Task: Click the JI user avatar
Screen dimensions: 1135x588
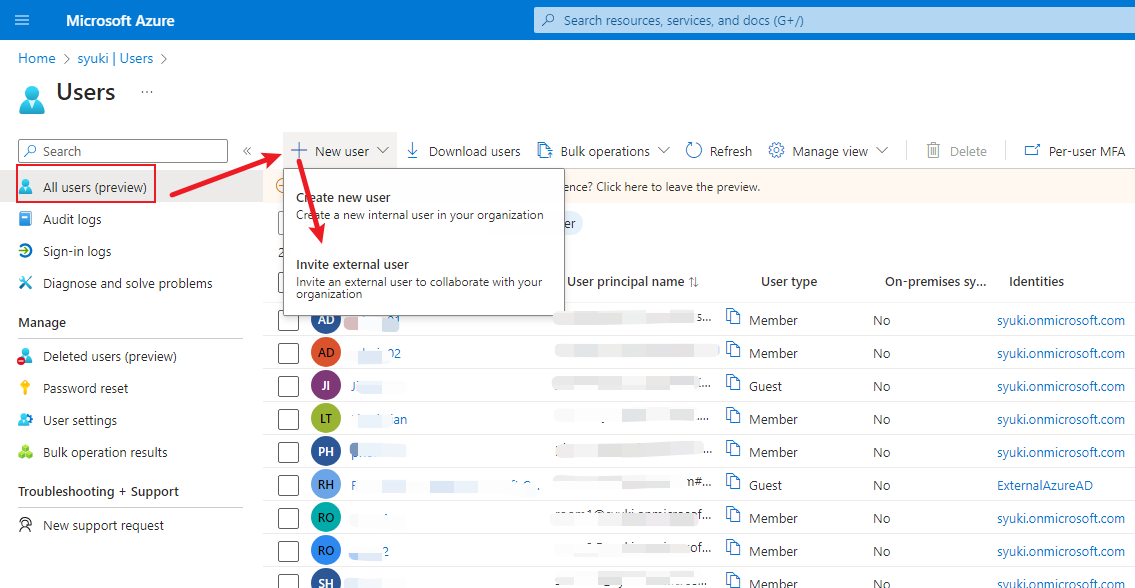Action: pos(326,386)
